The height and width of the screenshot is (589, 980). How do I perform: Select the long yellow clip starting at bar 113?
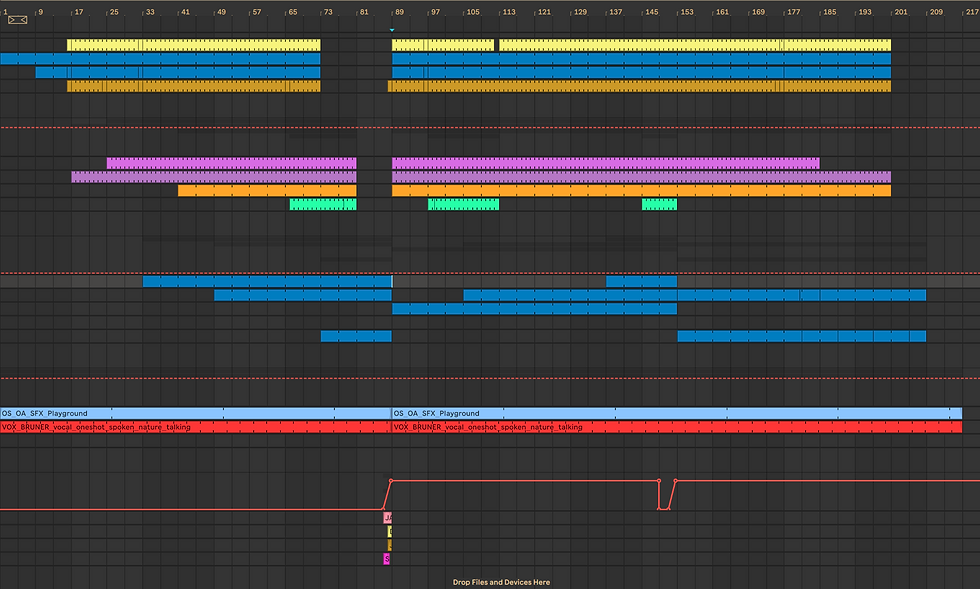tap(695, 45)
